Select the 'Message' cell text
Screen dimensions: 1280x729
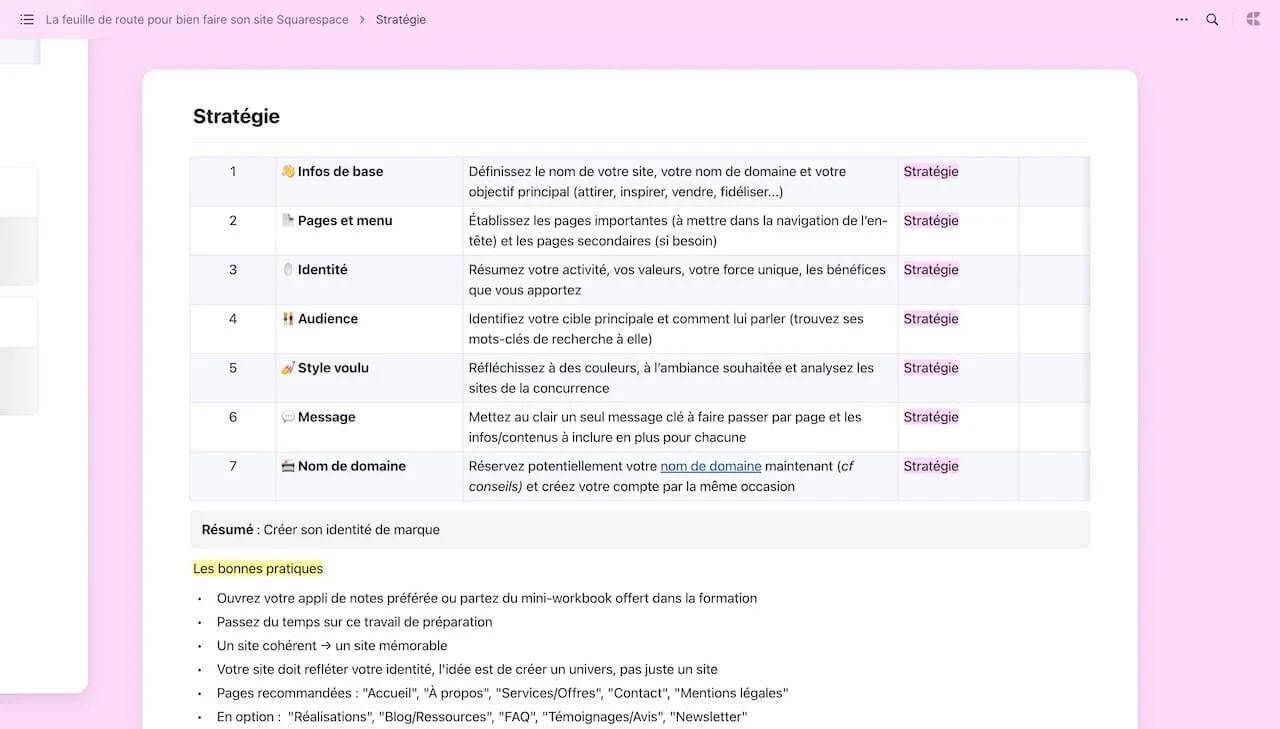pyautogui.click(x=327, y=417)
